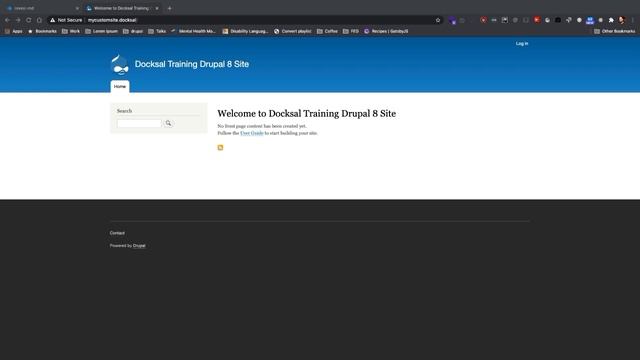The width and height of the screenshot is (640, 360).
Task: Click the blue New-badged extension icon
Action: pyautogui.click(x=590, y=20)
